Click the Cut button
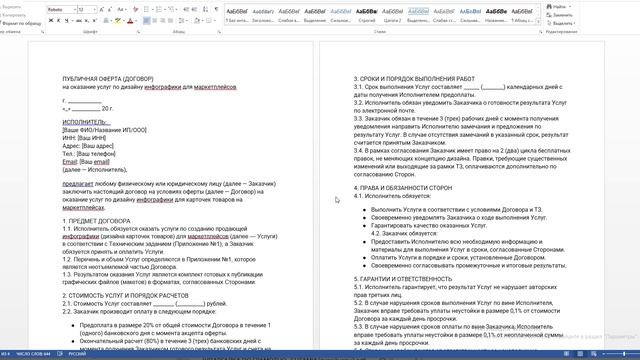The width and height of the screenshot is (640, 360). pos(10,7)
